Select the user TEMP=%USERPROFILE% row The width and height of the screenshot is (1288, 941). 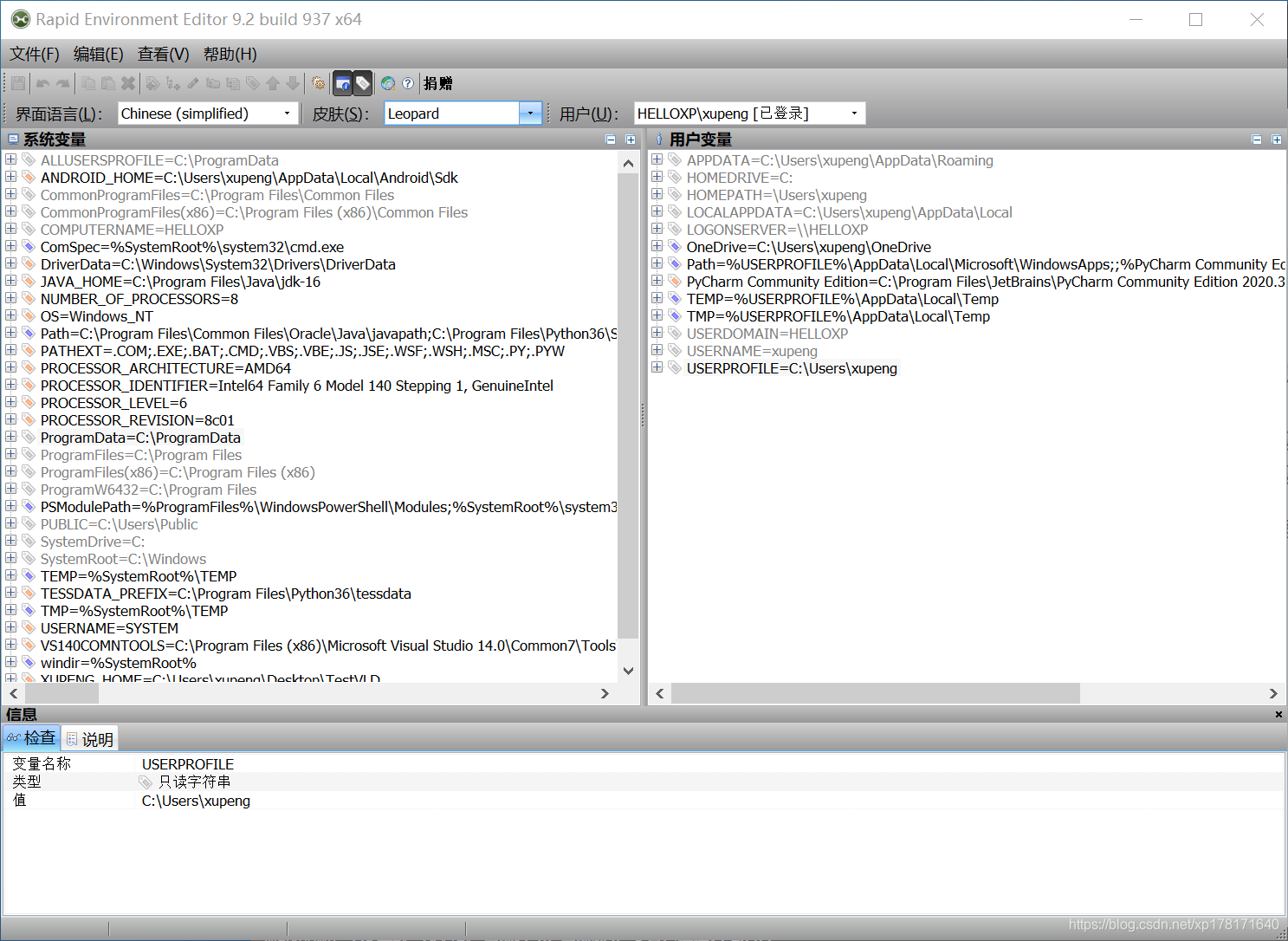coord(843,299)
